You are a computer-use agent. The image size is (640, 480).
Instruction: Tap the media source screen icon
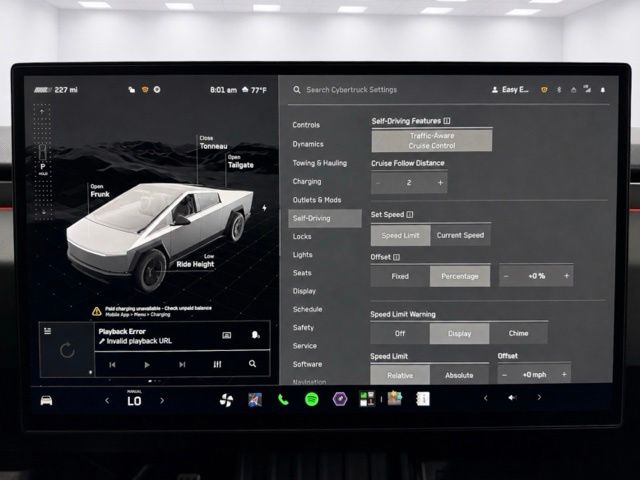tap(227, 335)
